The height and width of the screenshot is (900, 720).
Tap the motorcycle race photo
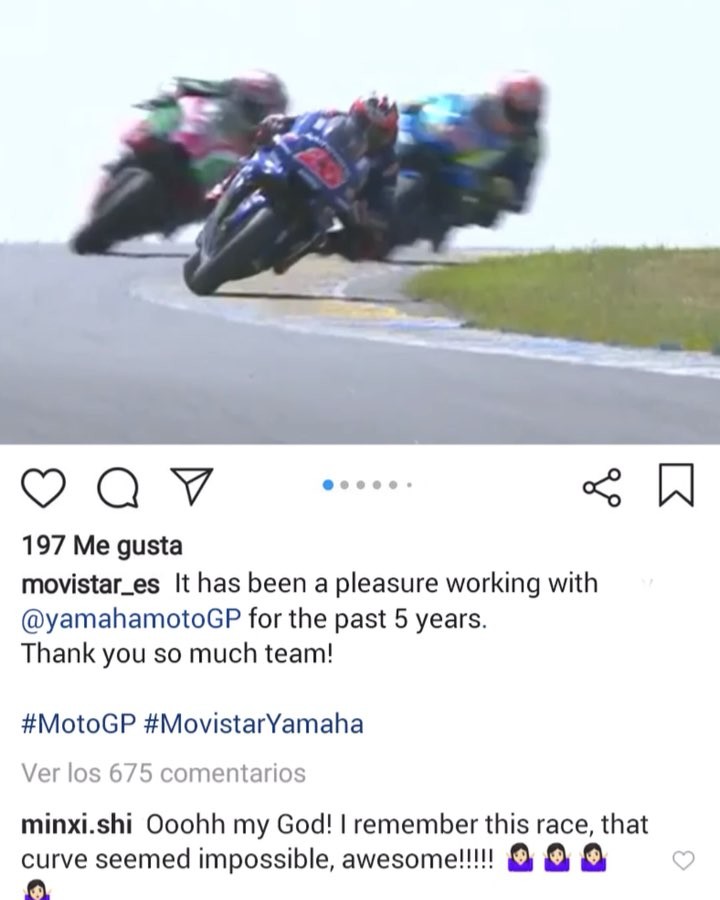pyautogui.click(x=360, y=222)
